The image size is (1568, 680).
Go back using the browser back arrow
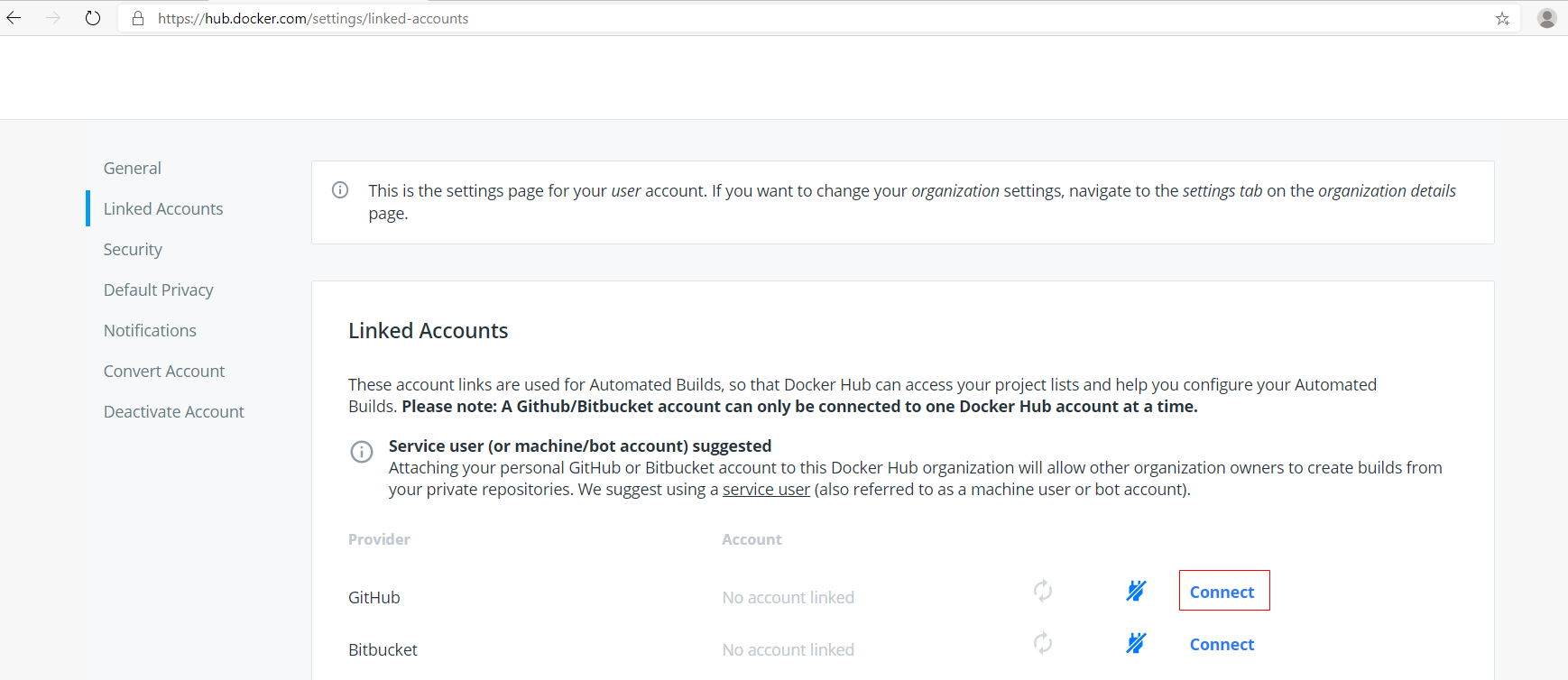(x=14, y=18)
